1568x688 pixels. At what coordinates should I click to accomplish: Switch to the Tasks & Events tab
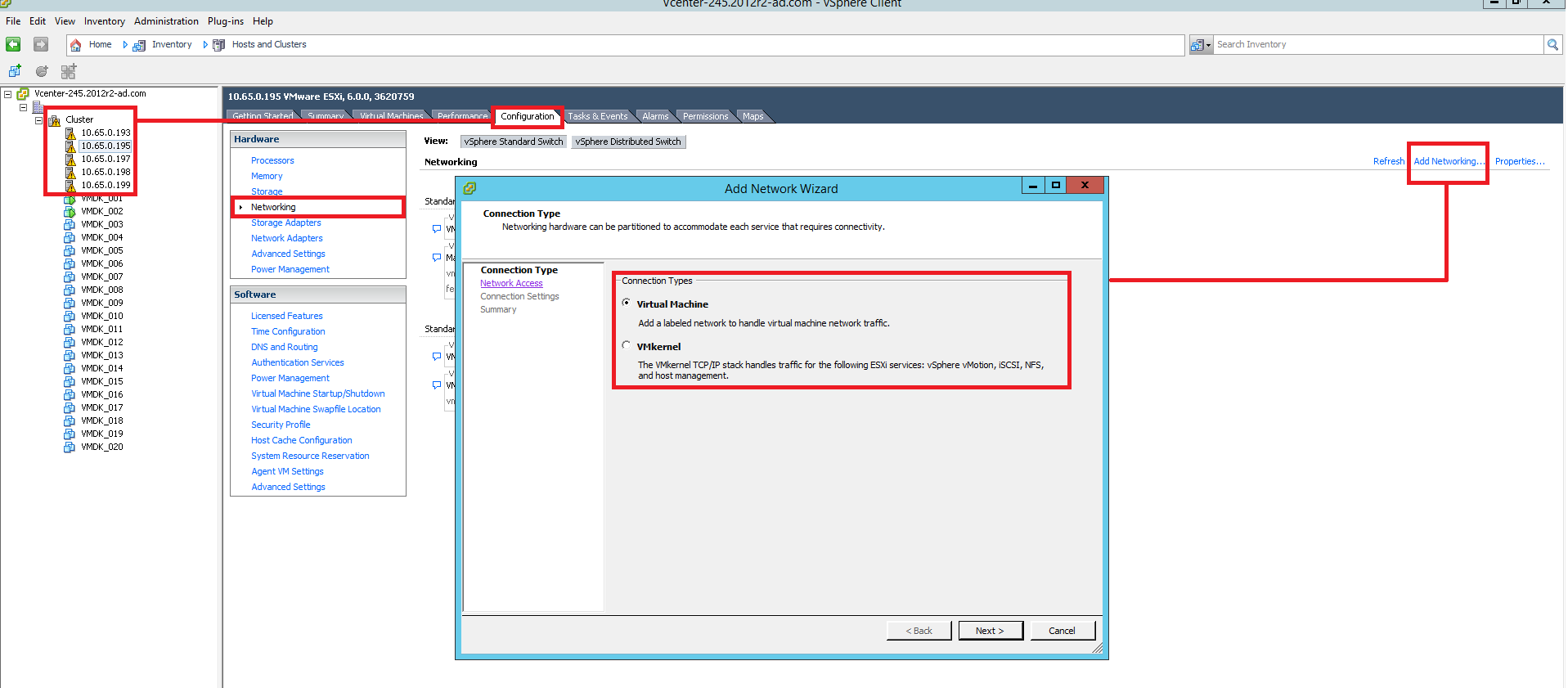pos(597,116)
